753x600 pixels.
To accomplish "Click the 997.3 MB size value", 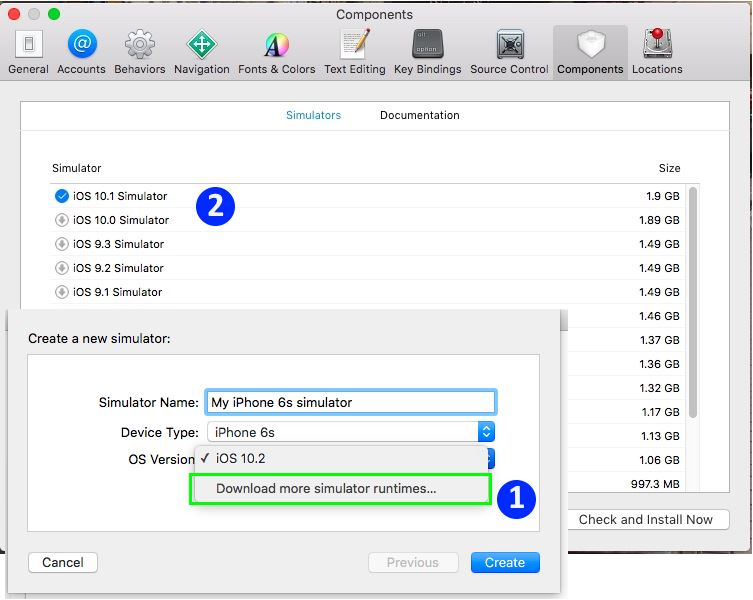I will click(x=655, y=484).
